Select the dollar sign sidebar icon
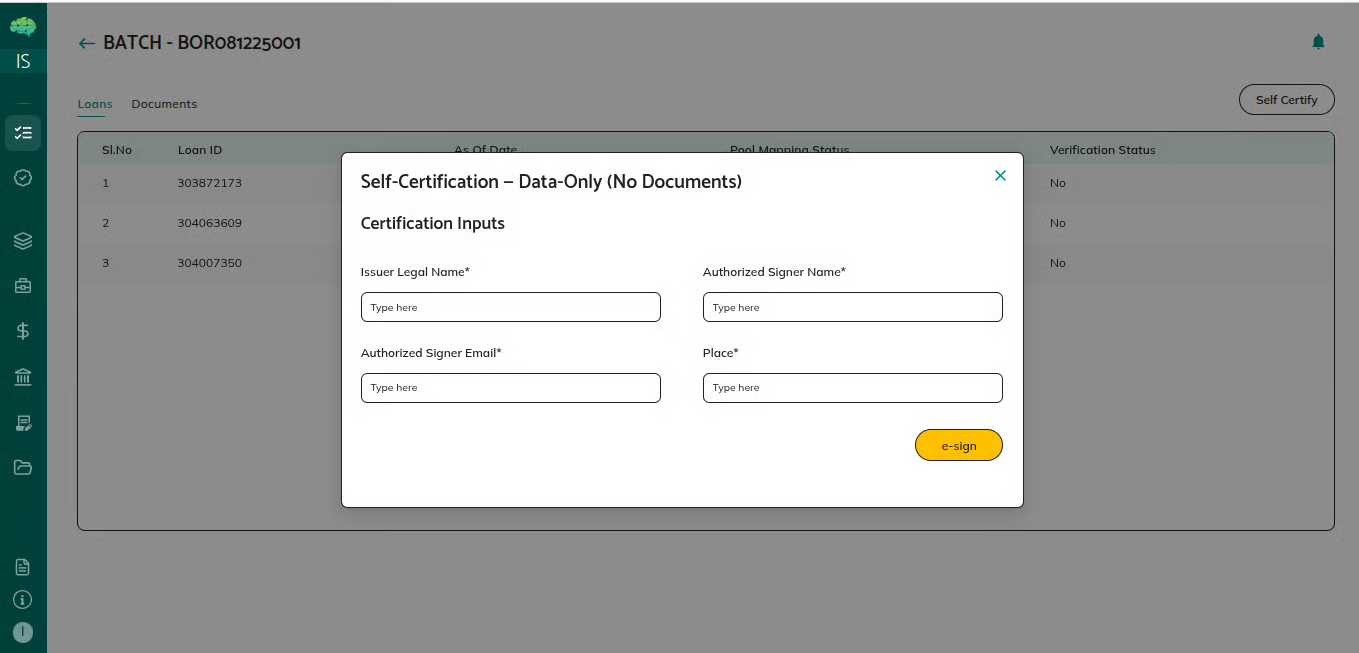 point(23,331)
